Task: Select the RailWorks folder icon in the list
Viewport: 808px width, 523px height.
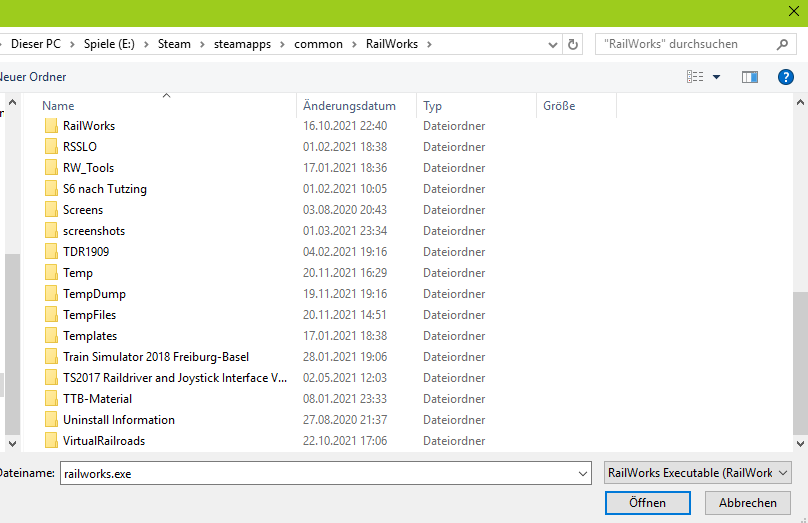Action: pos(51,126)
